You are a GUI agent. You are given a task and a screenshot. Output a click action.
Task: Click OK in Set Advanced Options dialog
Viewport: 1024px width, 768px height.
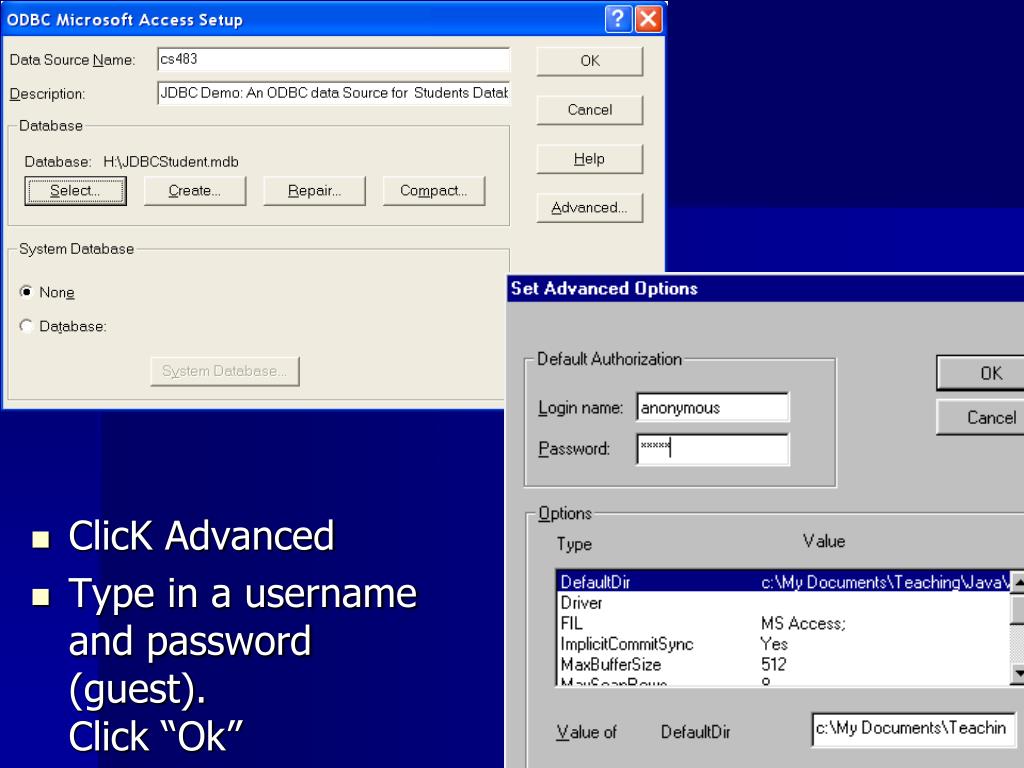coord(980,373)
